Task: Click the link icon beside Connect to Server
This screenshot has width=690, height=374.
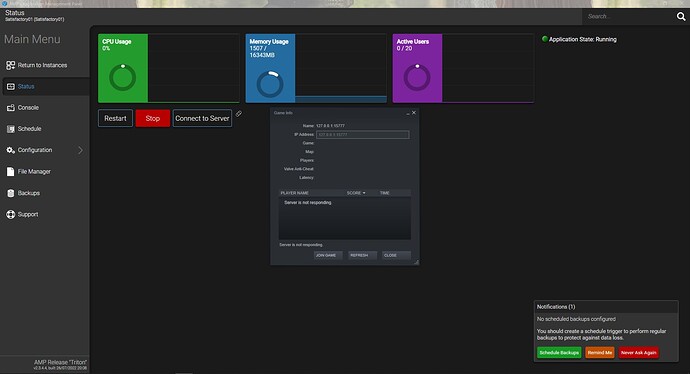Action: (x=239, y=114)
